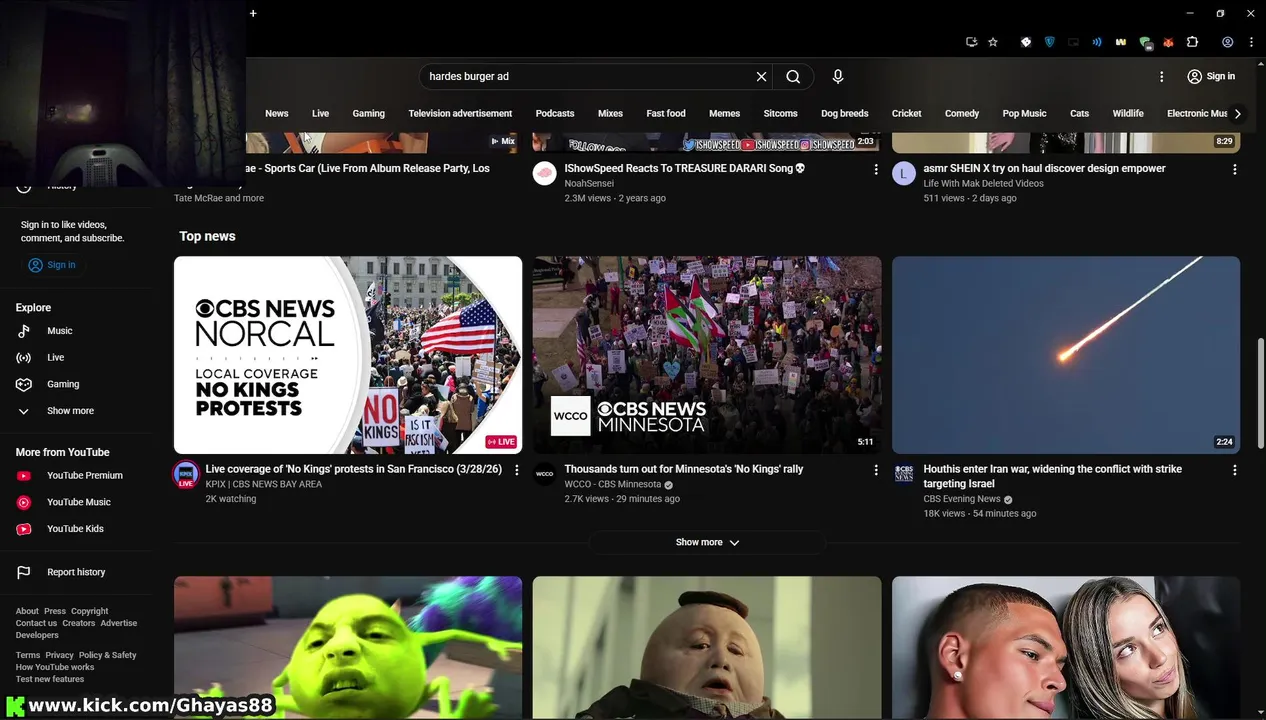Select the Television advertisement chip
Image resolution: width=1266 pixels, height=720 pixels.
[460, 113]
